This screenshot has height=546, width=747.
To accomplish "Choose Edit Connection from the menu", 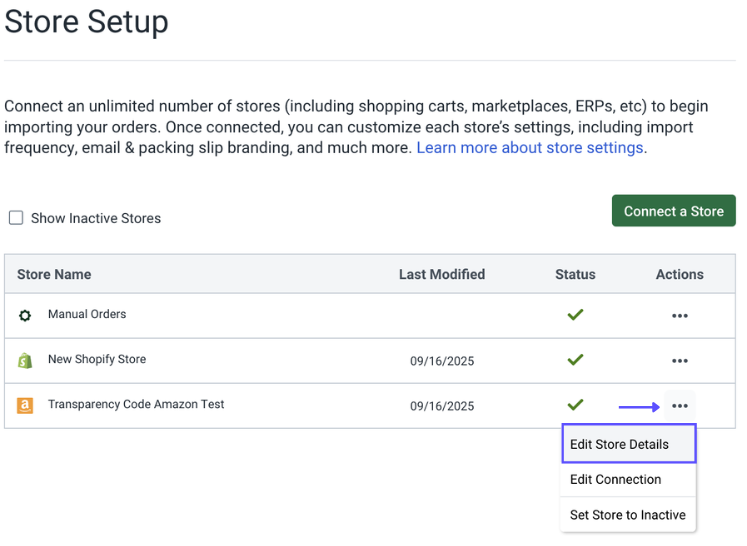I will coord(629,479).
